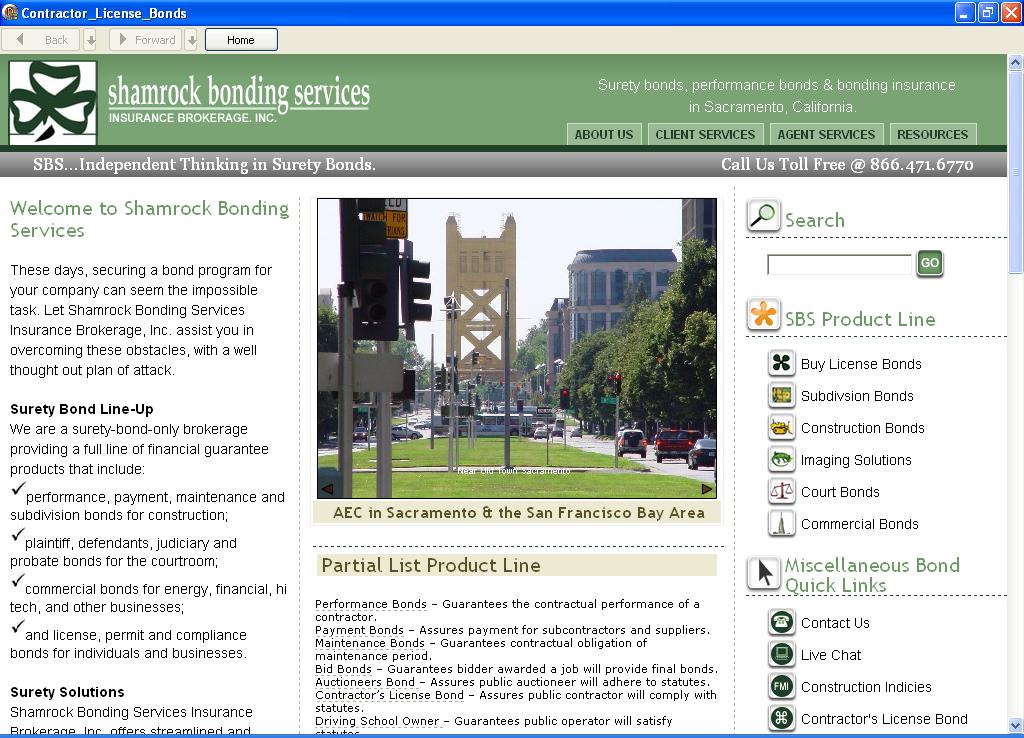Open the Forward history dropdown arrow
This screenshot has width=1024, height=738.
191,40
